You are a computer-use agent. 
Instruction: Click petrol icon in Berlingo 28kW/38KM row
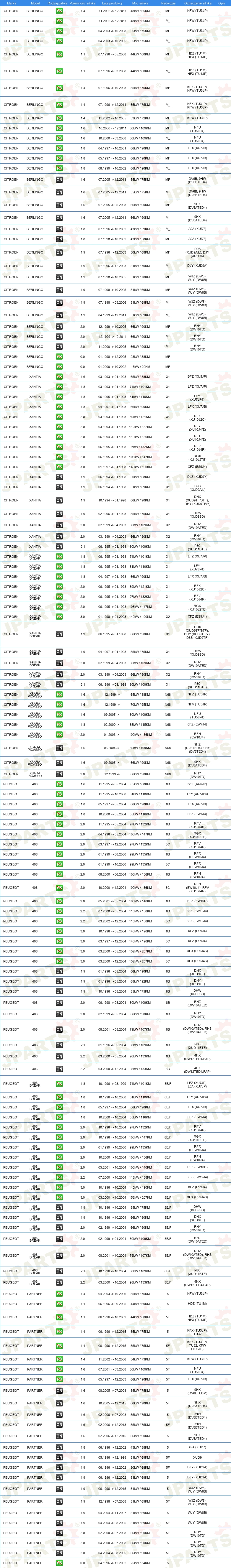(x=59, y=357)
